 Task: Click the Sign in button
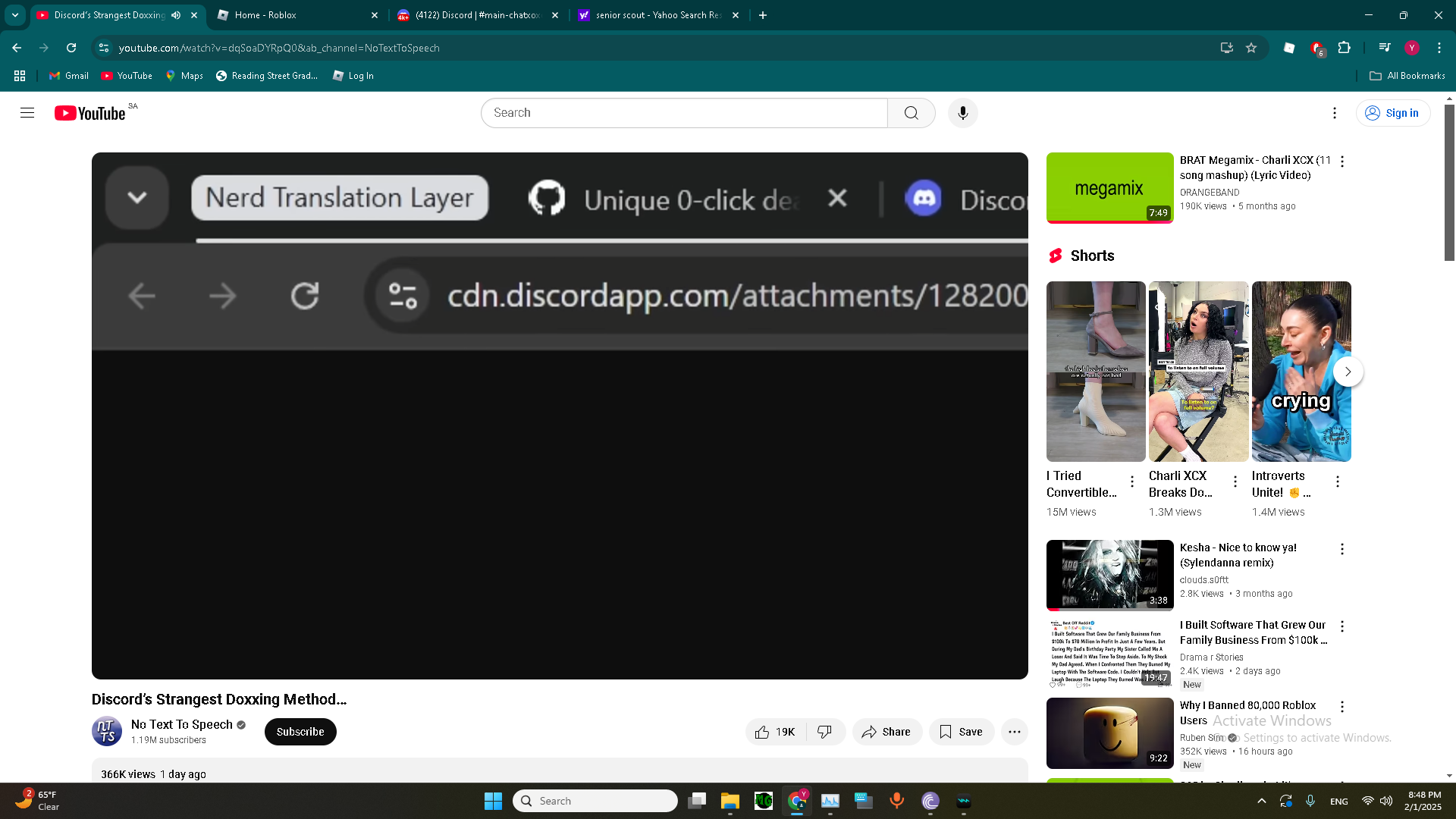1392,113
